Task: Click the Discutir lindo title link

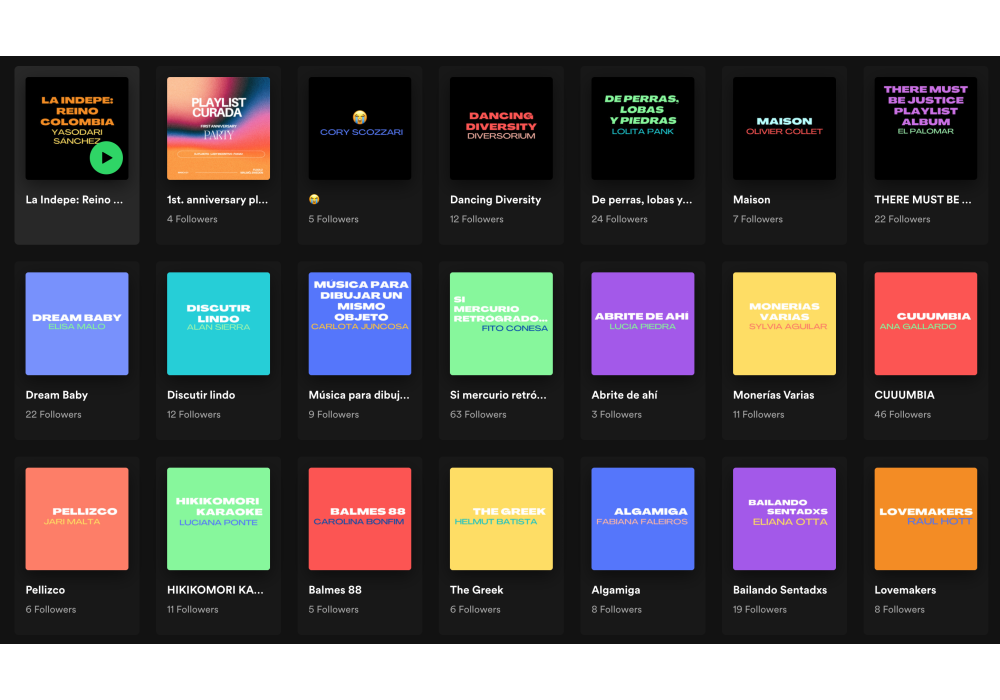Action: tap(203, 395)
